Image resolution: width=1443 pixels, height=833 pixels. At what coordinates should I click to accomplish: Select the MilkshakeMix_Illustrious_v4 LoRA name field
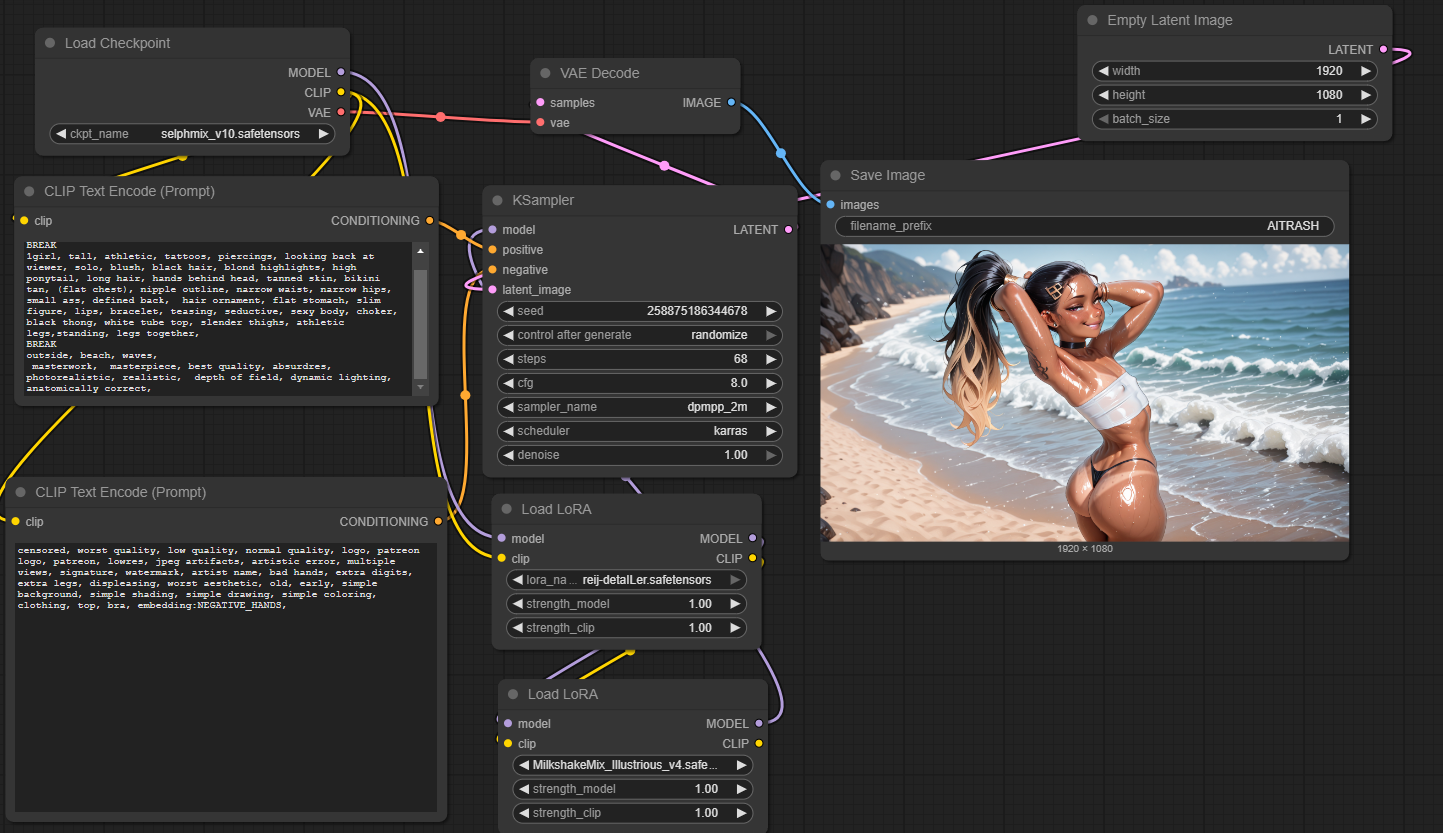tap(632, 765)
